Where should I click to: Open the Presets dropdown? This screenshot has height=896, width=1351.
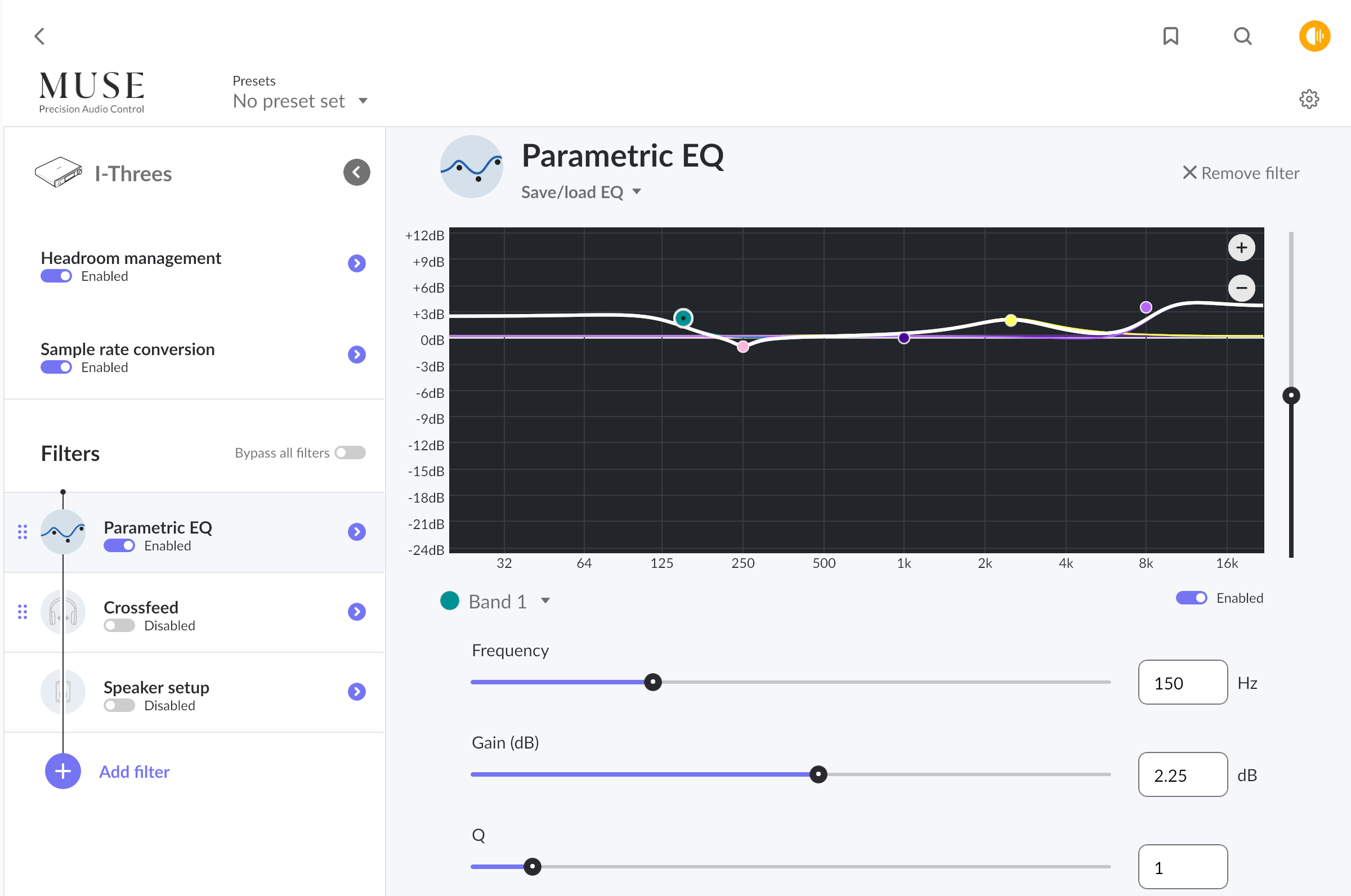(299, 101)
